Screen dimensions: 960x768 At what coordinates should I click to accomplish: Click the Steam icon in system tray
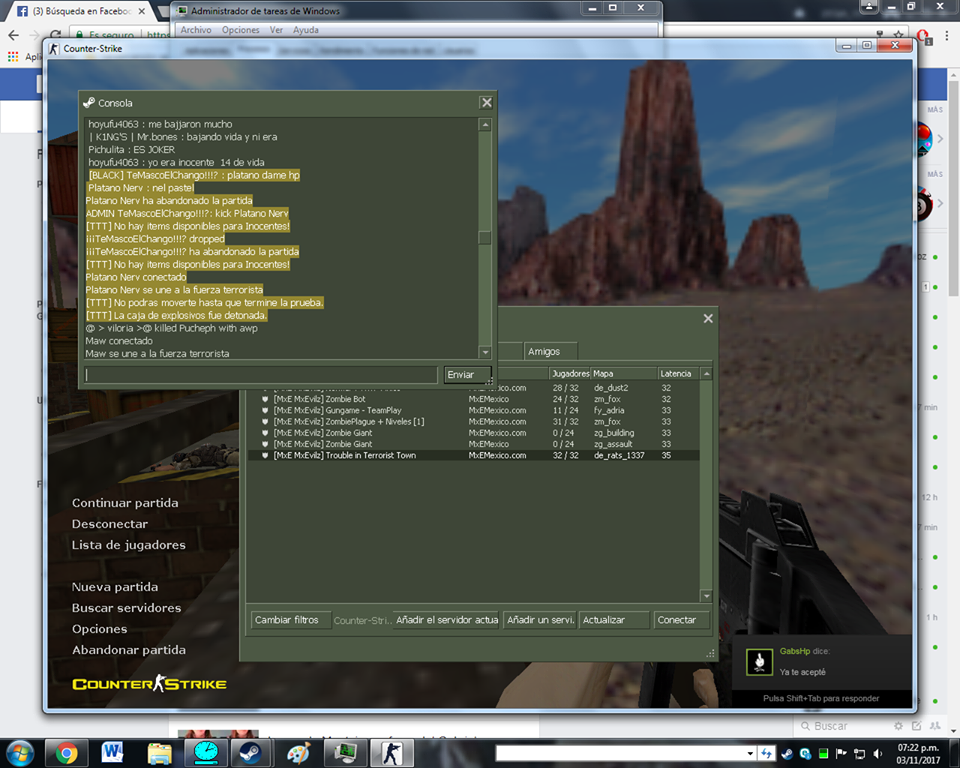[787, 753]
